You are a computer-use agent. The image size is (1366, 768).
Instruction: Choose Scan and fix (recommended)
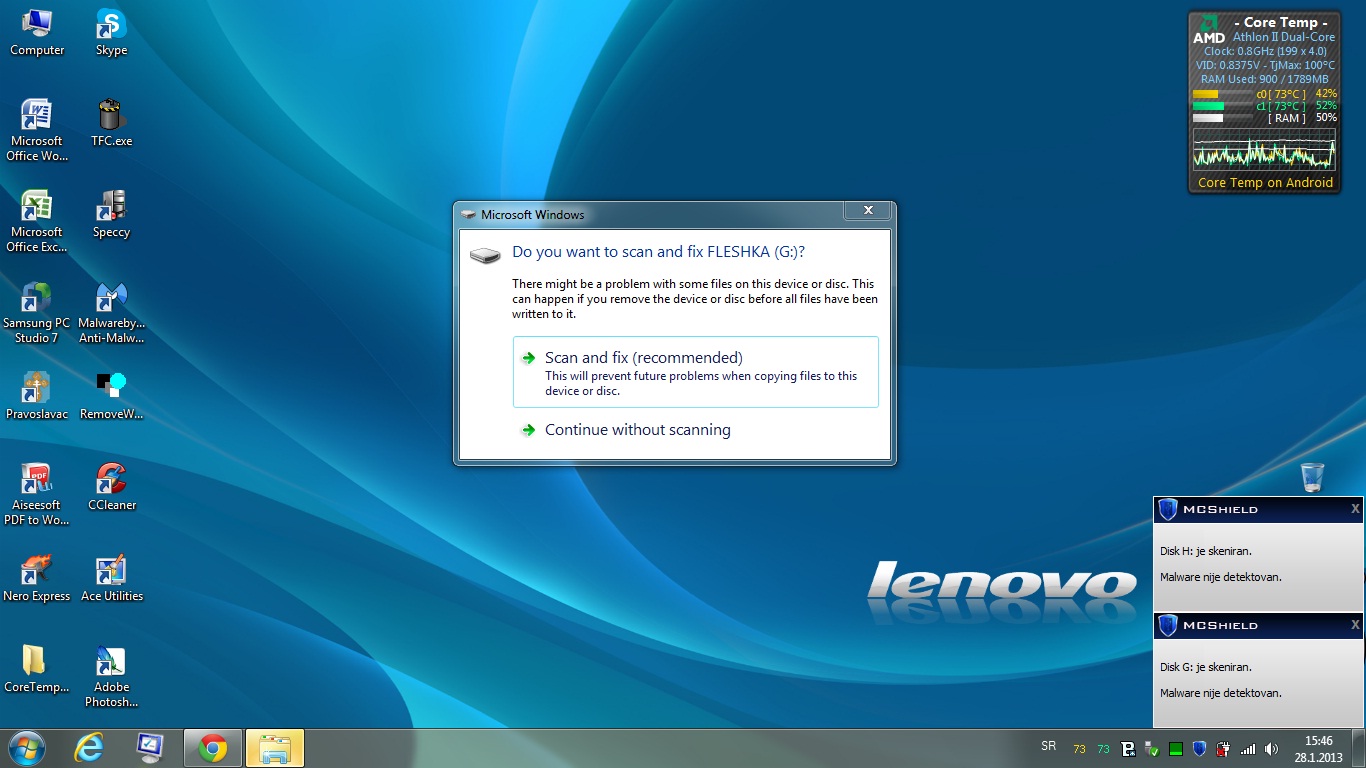(x=695, y=372)
